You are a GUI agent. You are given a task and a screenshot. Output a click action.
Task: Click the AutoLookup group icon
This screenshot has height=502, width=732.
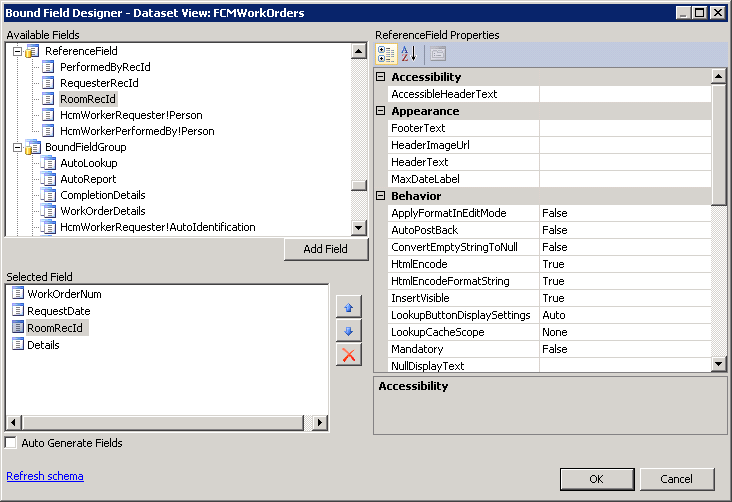click(48, 163)
